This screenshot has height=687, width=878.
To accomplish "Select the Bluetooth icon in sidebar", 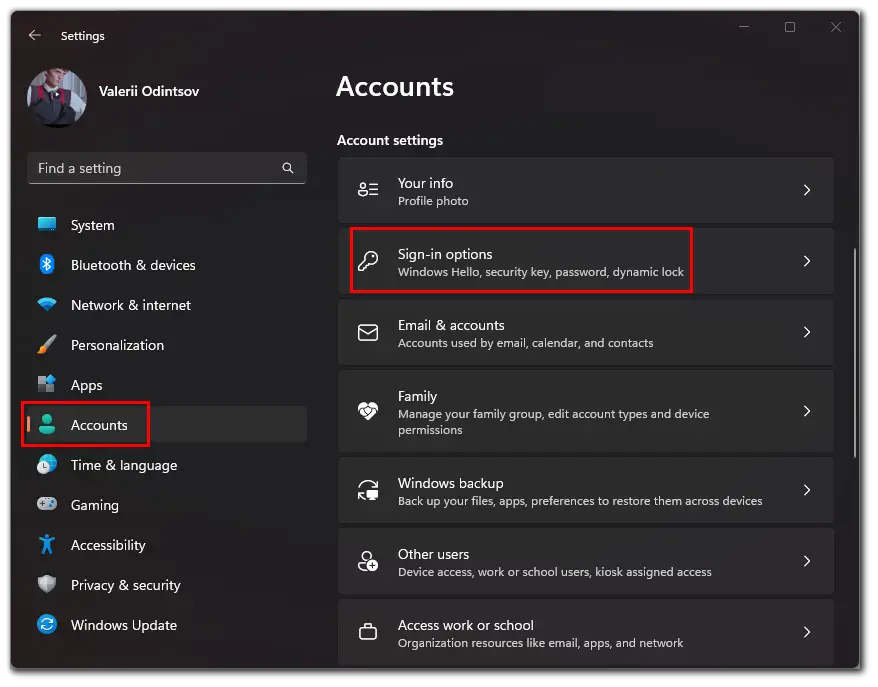I will pyautogui.click(x=47, y=264).
